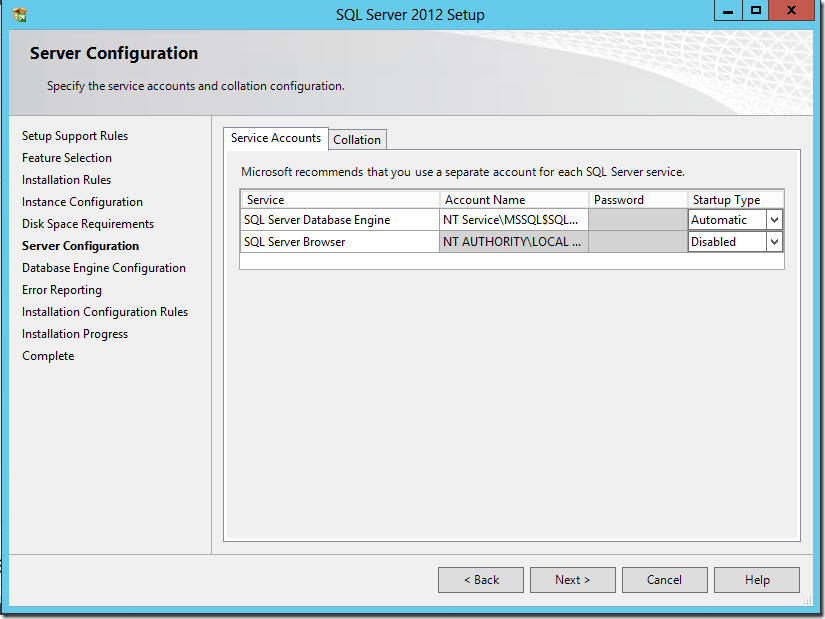Click the Account Name column header
This screenshot has height=619, width=825.
click(x=514, y=200)
